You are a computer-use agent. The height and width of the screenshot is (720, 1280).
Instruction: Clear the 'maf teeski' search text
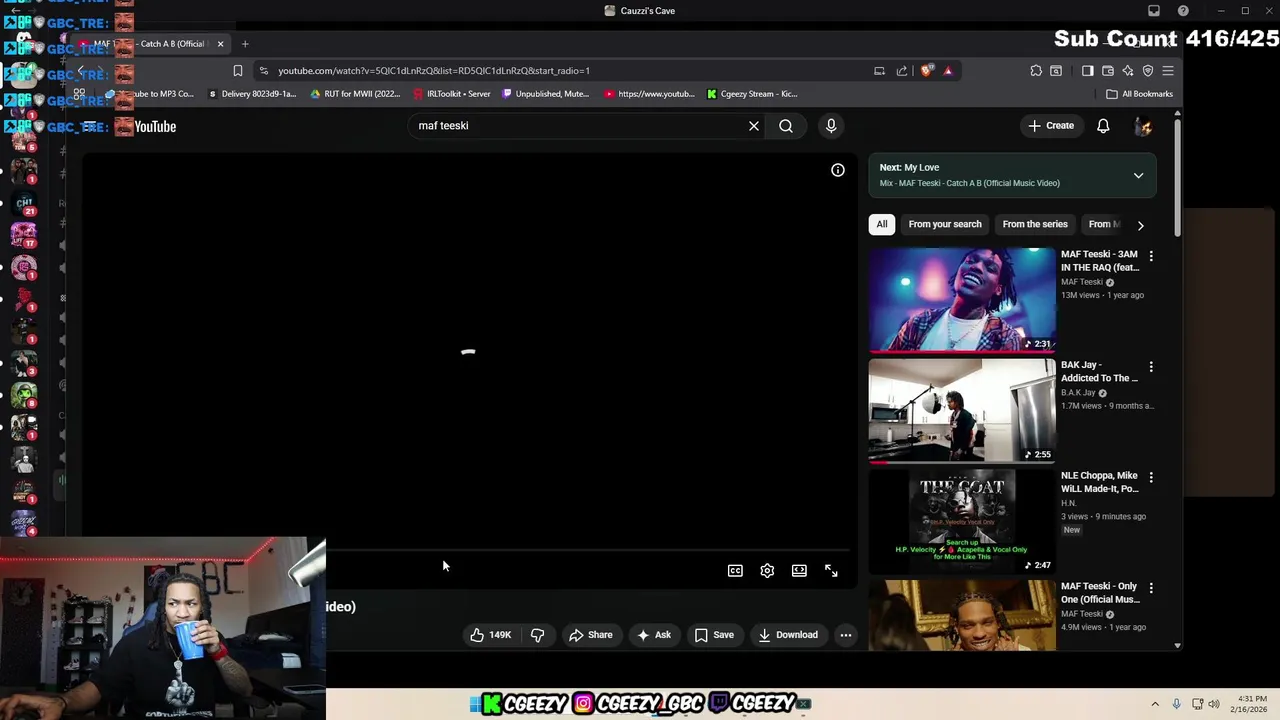(754, 126)
